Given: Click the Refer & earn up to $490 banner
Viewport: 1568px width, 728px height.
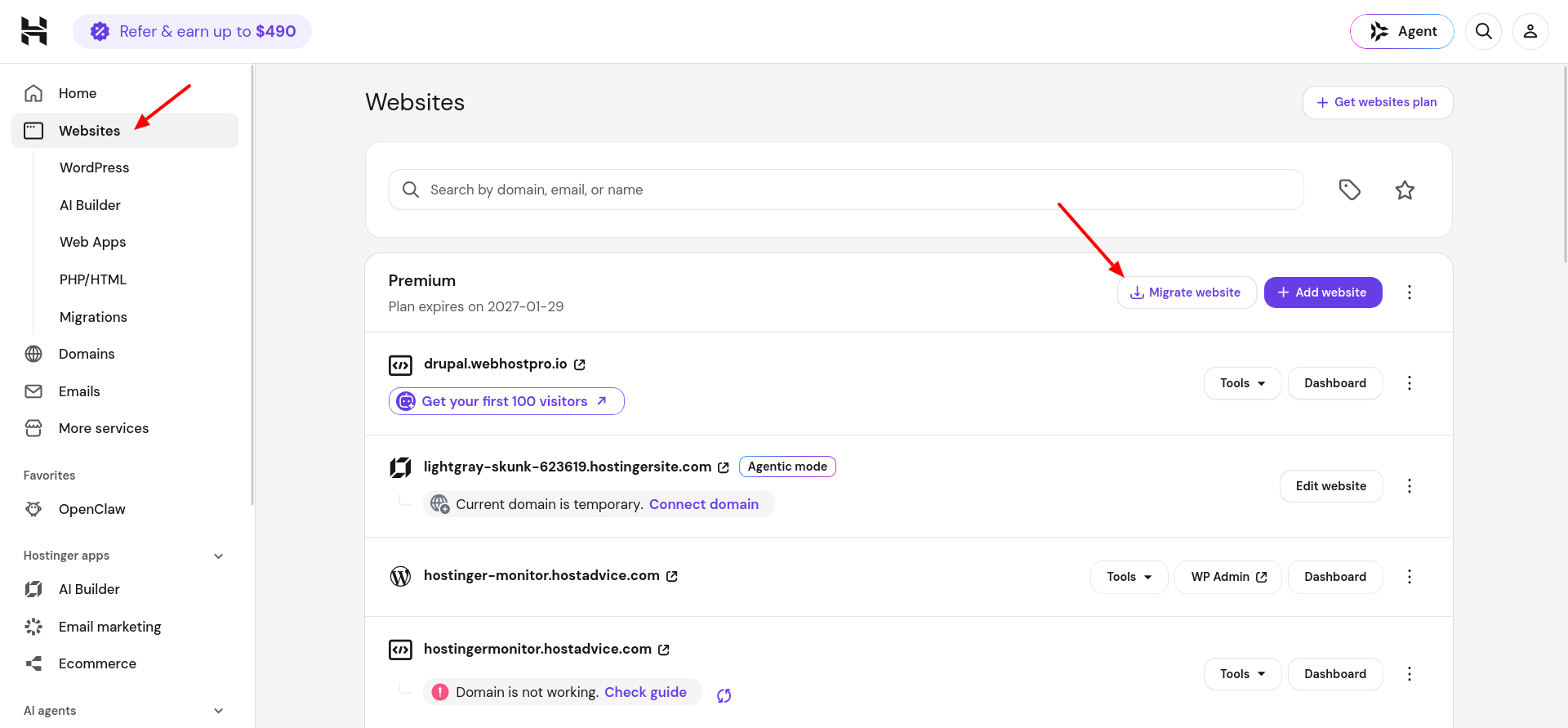Looking at the screenshot, I should tap(192, 31).
